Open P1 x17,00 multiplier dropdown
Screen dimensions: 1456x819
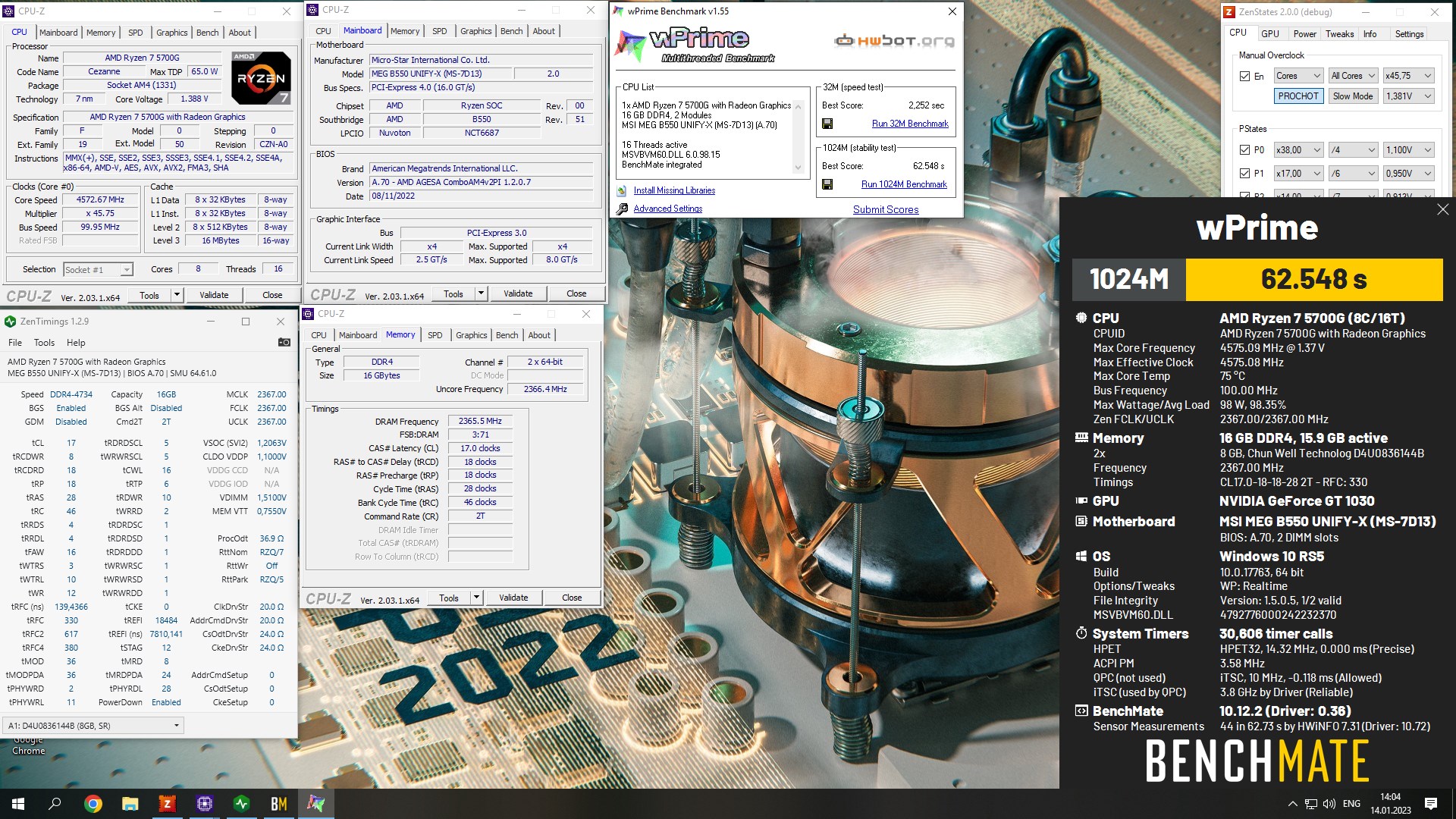coord(1298,174)
